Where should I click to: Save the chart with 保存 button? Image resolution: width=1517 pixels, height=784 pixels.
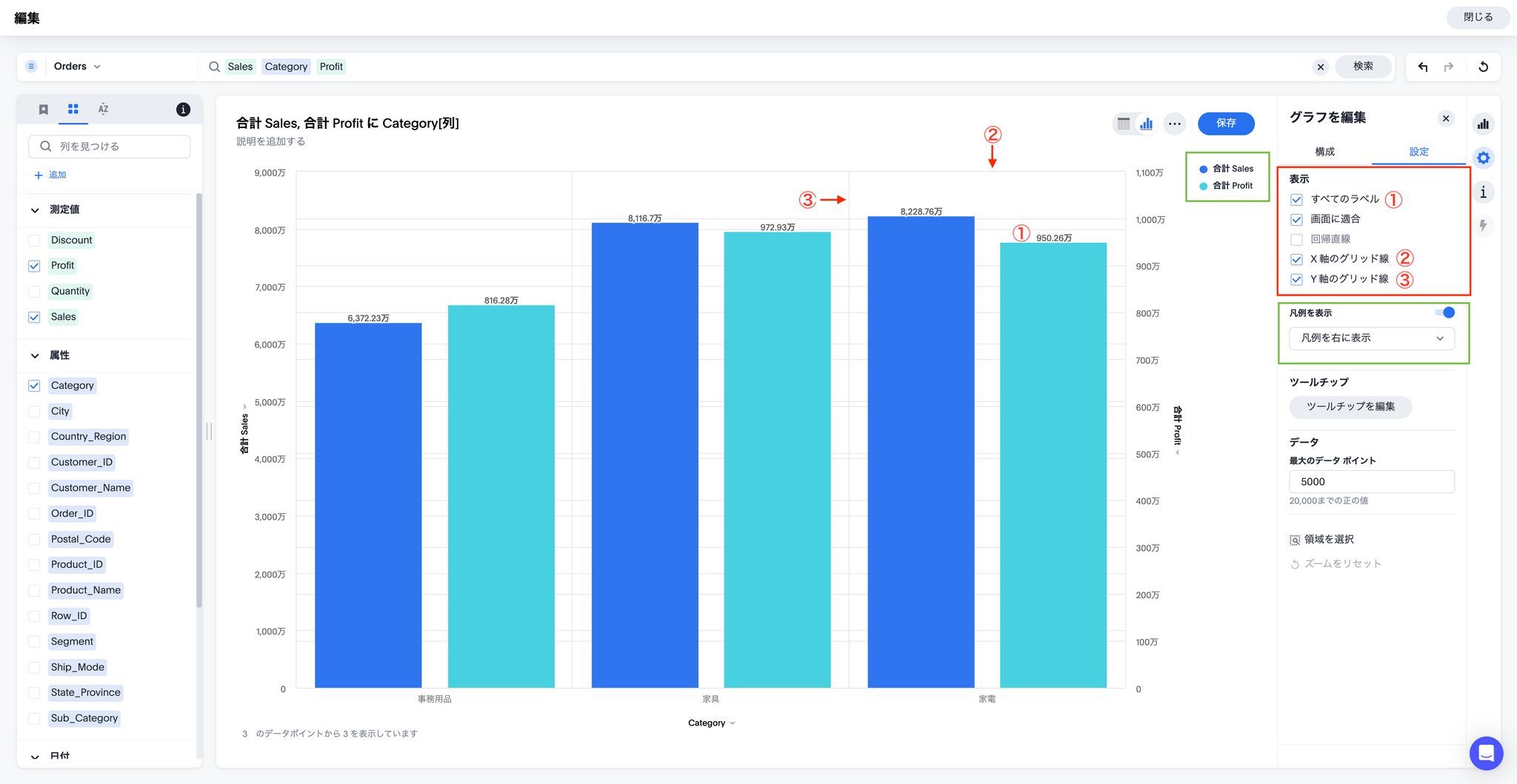point(1226,123)
